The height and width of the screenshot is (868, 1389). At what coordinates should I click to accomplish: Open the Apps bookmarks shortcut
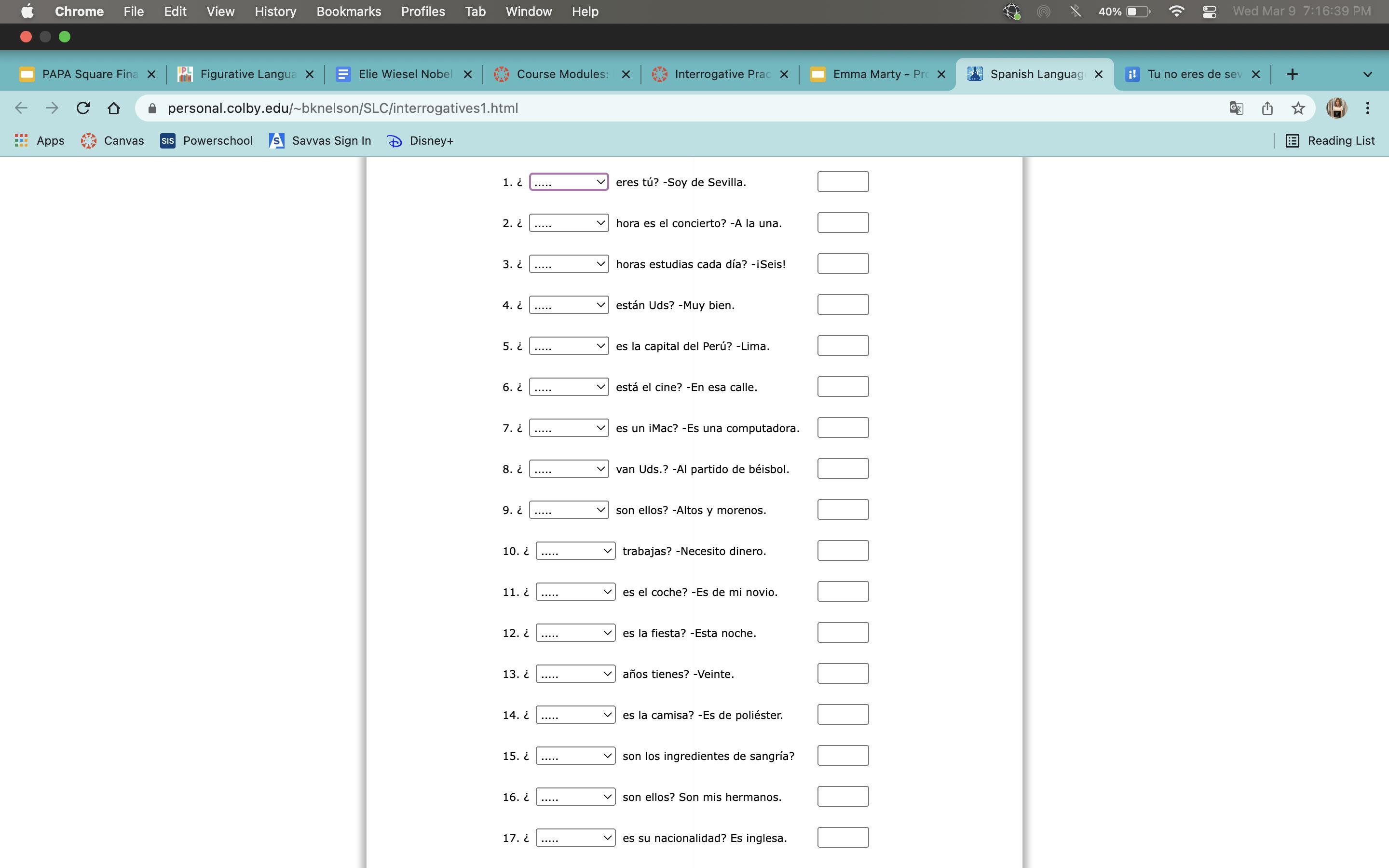(x=39, y=141)
